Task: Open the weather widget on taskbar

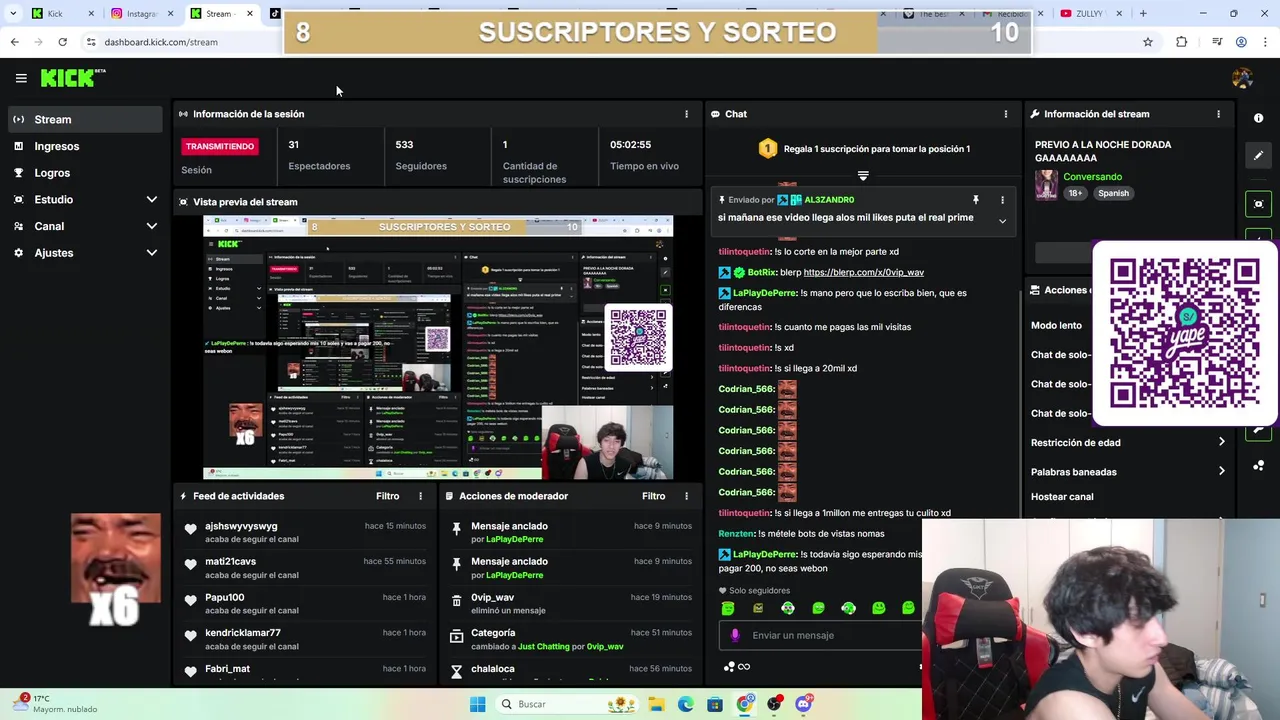Action: tap(55, 704)
